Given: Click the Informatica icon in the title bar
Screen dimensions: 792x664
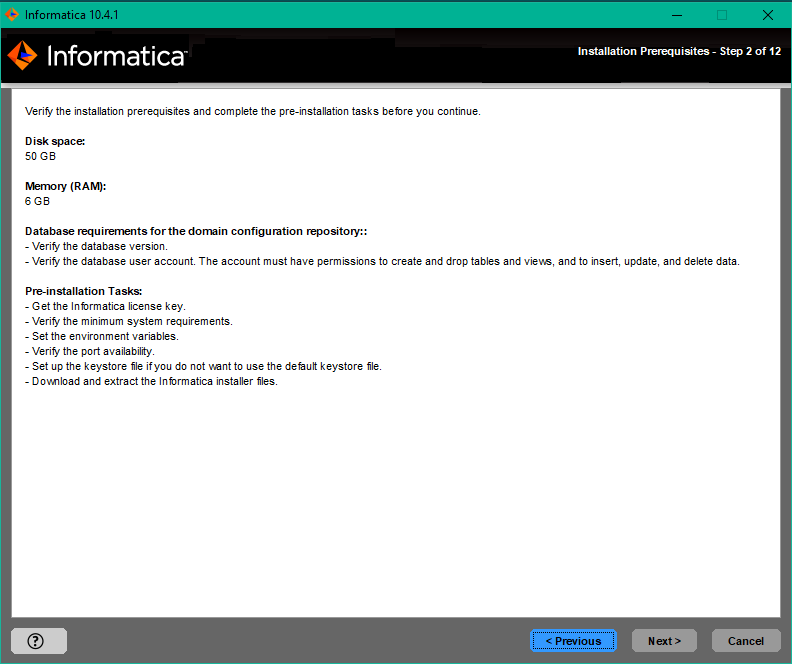Looking at the screenshot, I should pos(11,15).
